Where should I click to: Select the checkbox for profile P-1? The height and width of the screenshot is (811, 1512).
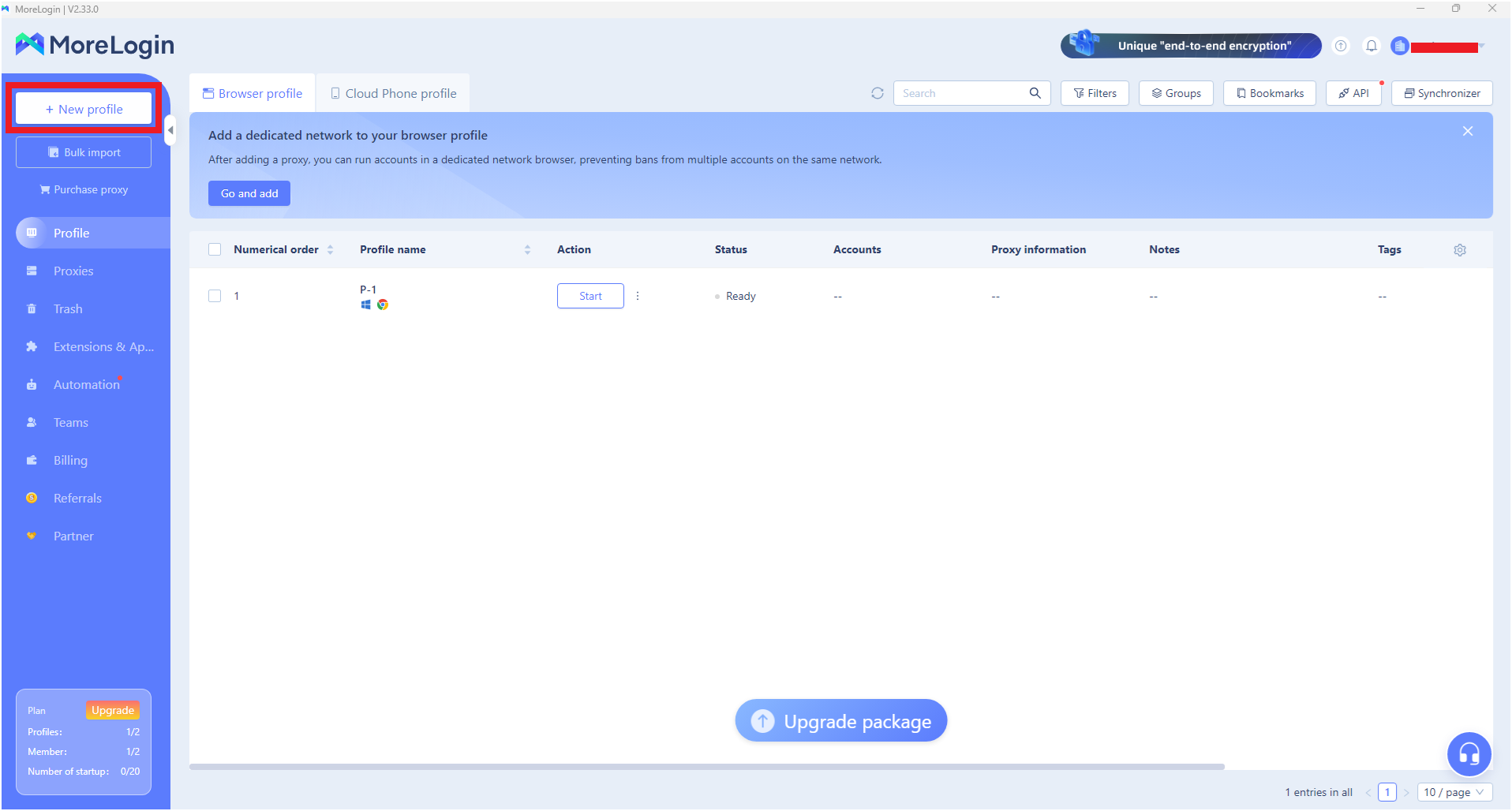[x=214, y=296]
